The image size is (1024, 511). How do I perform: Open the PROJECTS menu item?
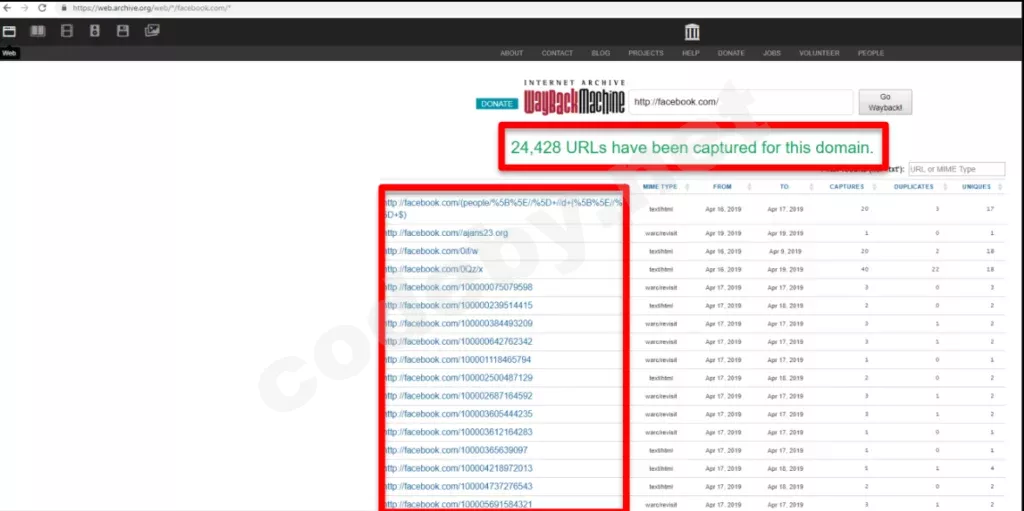646,53
